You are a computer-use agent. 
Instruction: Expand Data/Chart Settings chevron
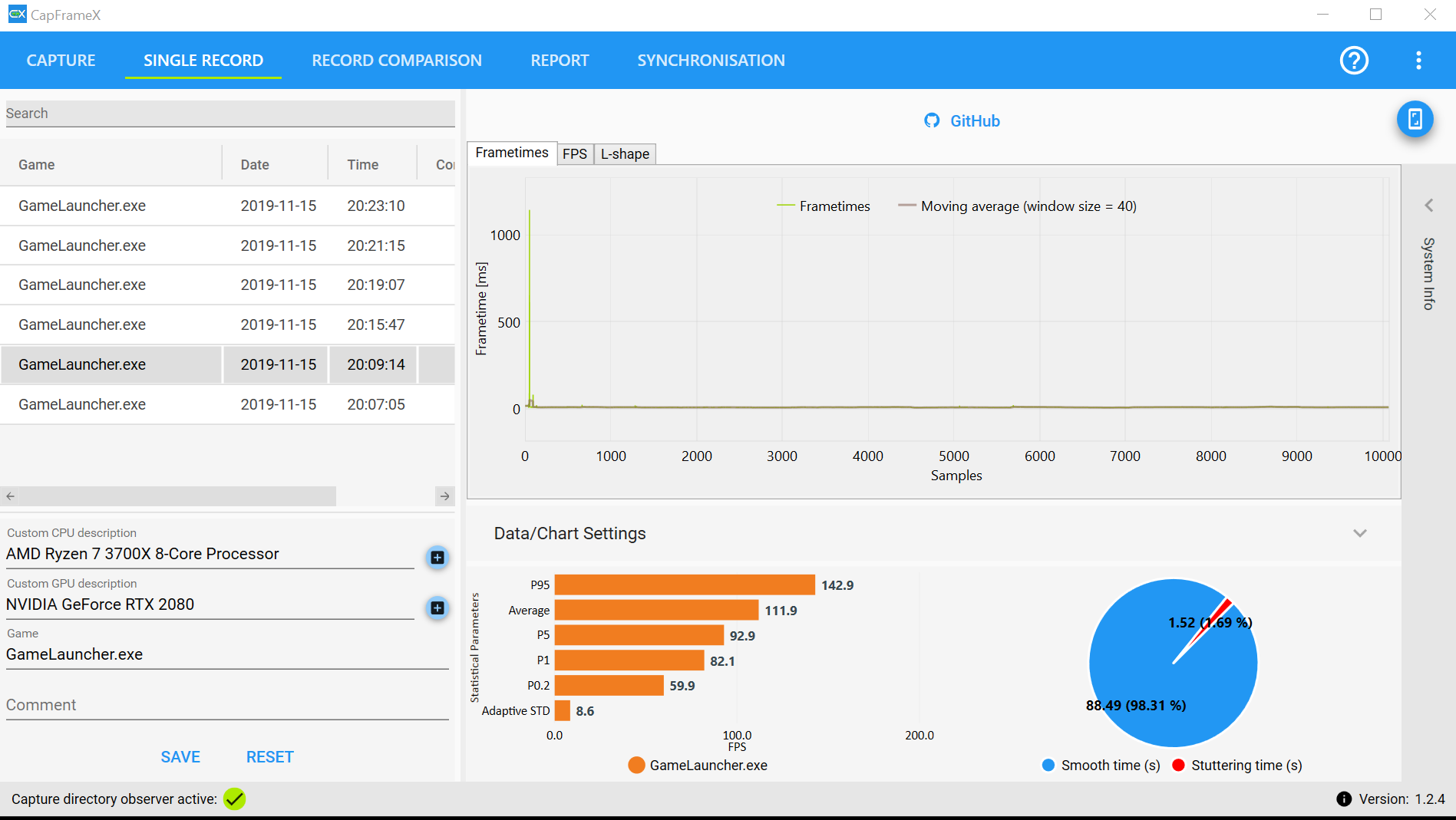(x=1359, y=533)
